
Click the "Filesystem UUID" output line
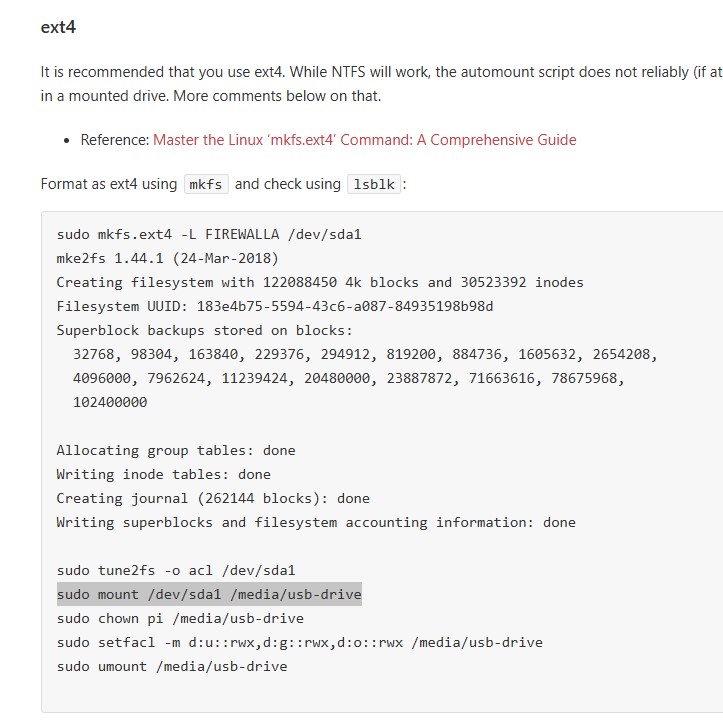(274, 306)
